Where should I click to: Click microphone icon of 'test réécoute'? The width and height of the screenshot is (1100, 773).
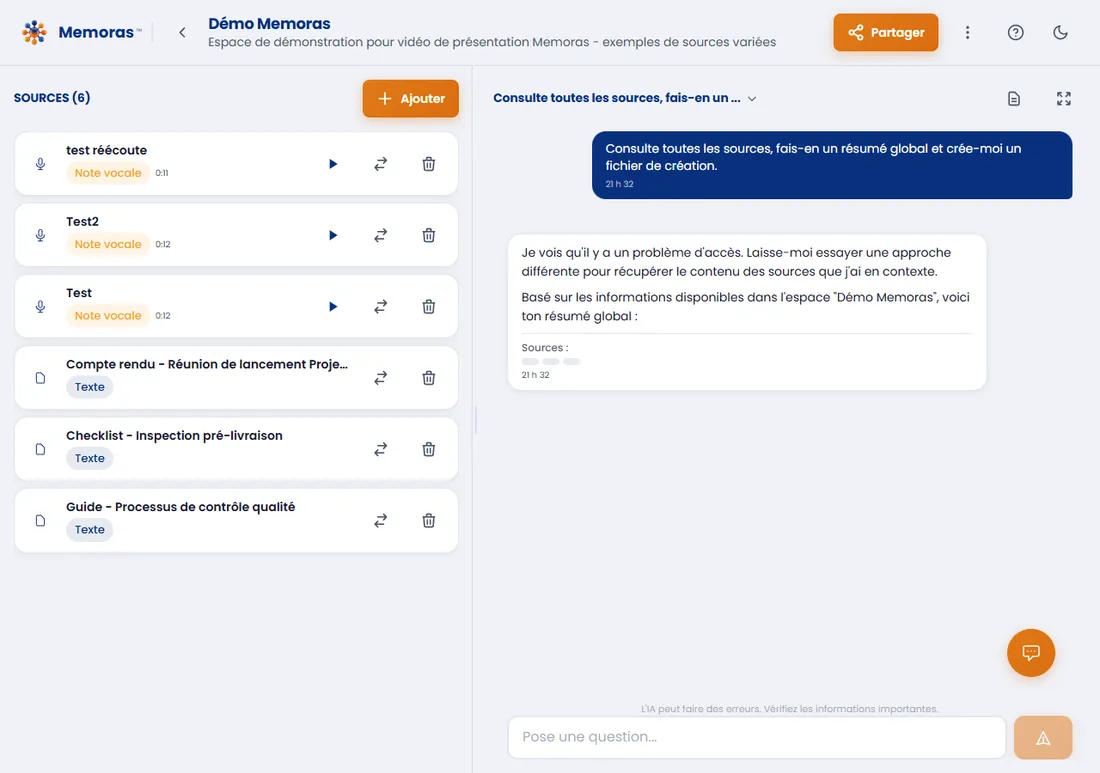pos(41,164)
